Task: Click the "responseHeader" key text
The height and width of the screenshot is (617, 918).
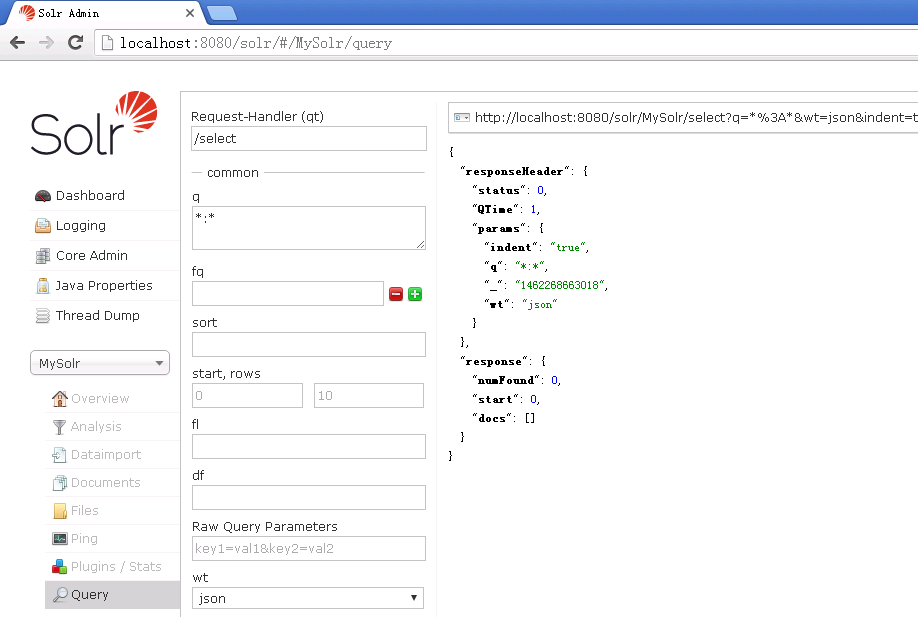Action: coord(515,172)
